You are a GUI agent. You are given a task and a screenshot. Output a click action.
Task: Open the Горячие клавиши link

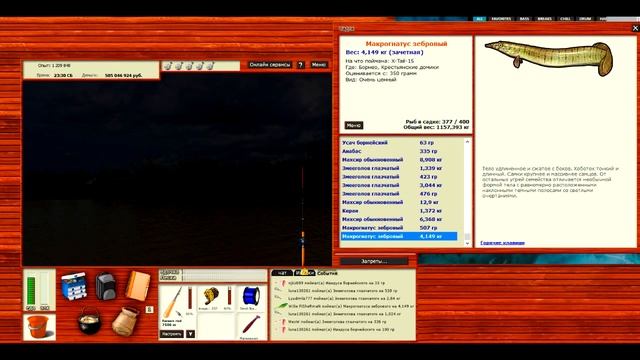[x=502, y=243]
